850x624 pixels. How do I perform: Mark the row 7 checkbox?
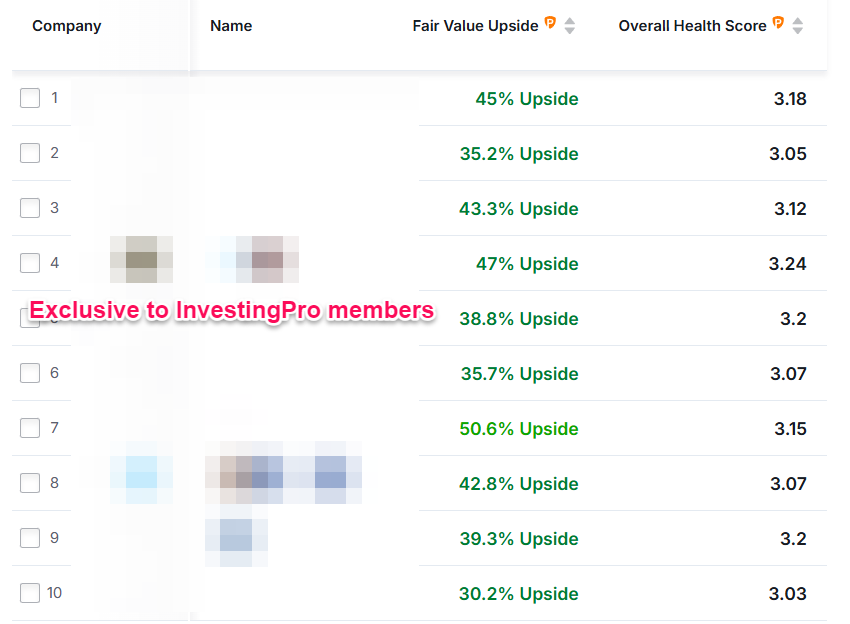tap(30, 428)
